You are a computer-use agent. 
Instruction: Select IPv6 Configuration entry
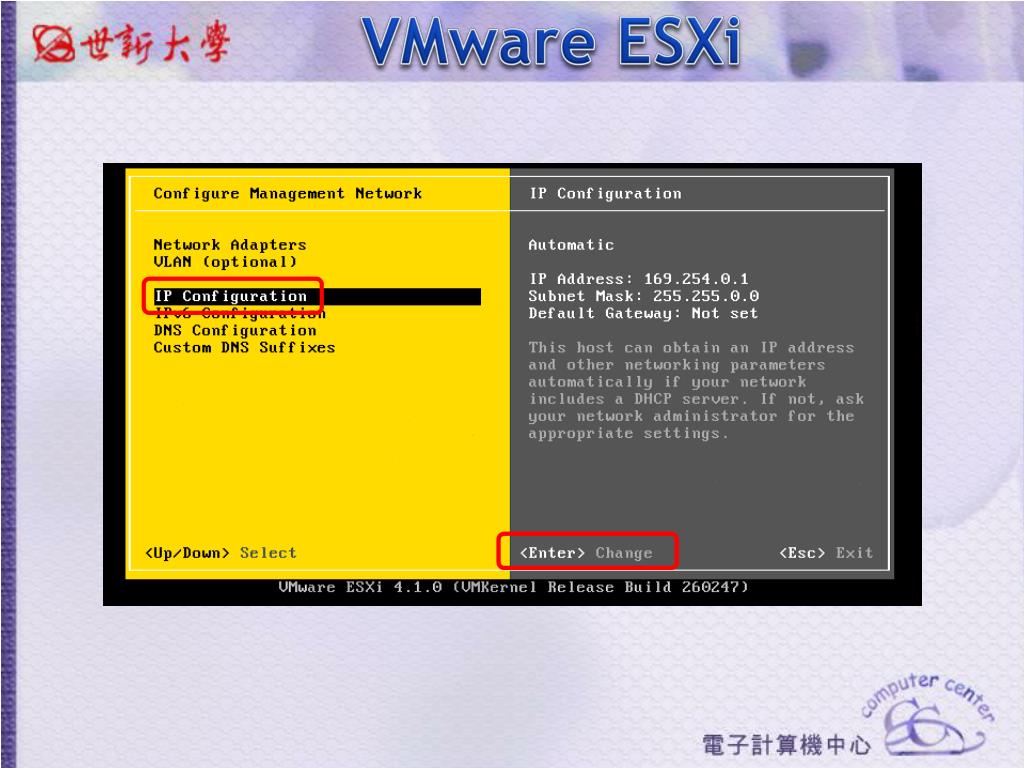click(240, 313)
